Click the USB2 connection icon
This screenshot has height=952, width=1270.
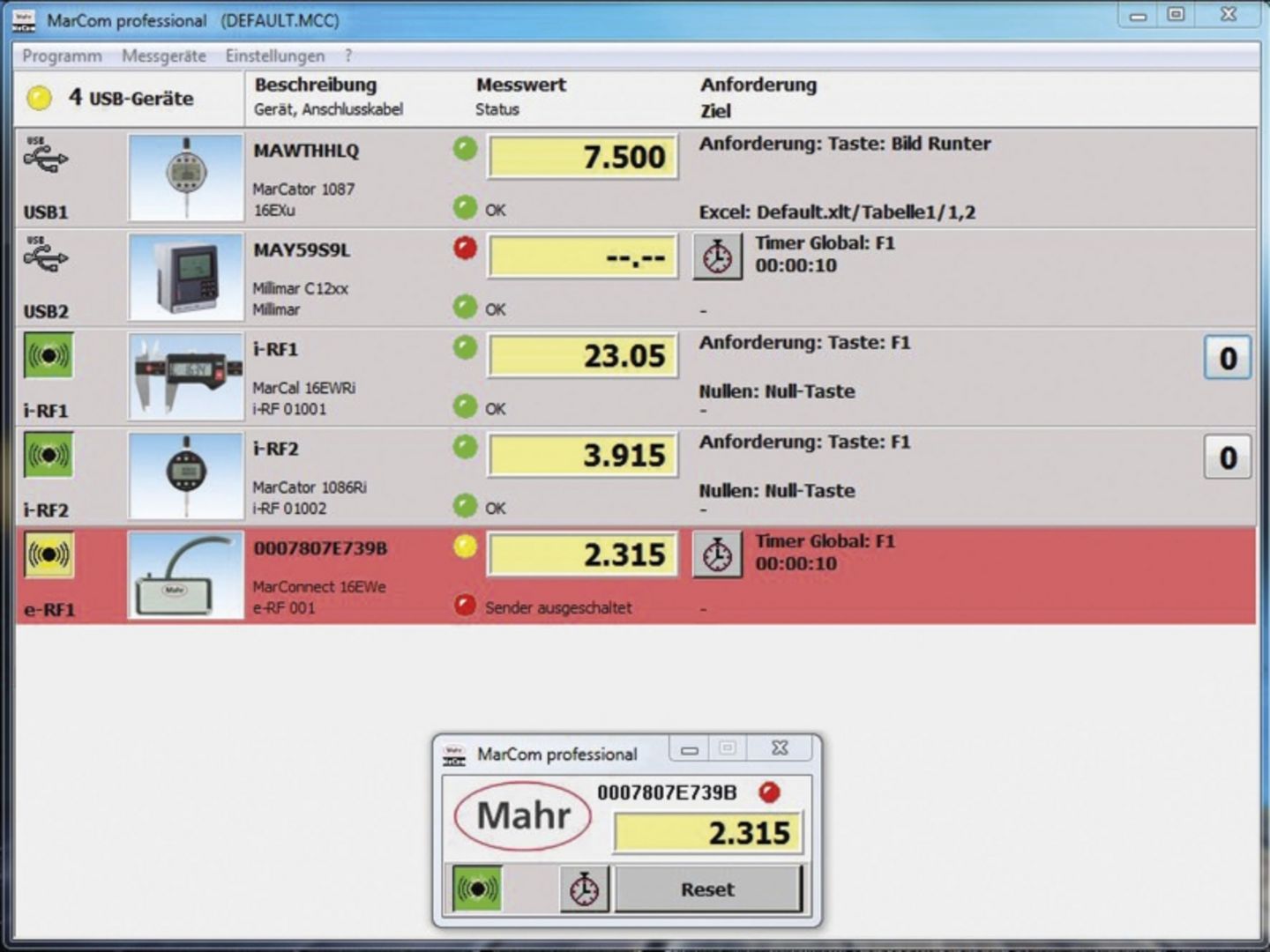pyautogui.click(x=46, y=256)
